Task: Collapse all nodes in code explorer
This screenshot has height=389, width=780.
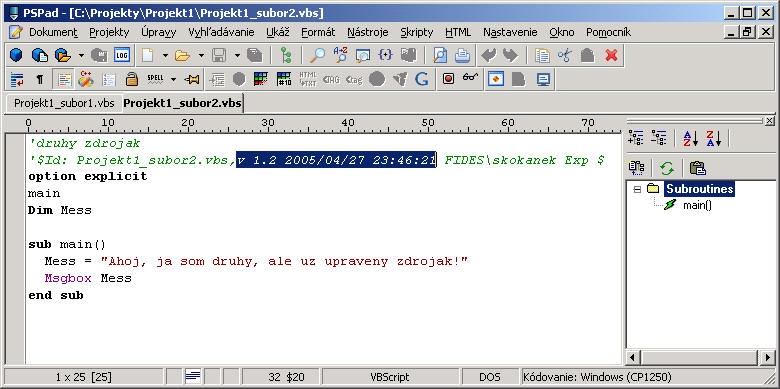Action: (659, 138)
